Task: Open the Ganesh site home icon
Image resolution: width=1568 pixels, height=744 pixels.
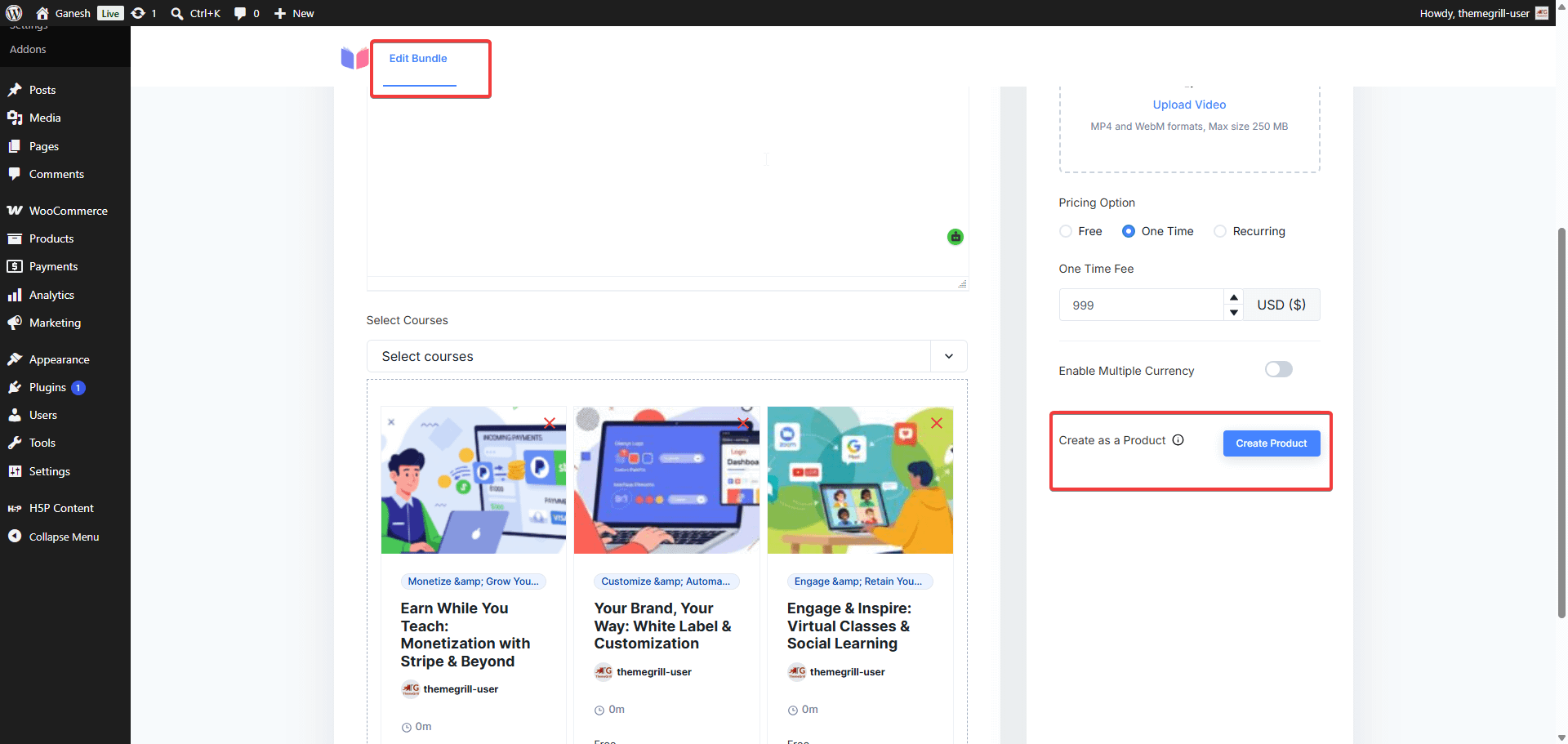Action: coord(42,13)
